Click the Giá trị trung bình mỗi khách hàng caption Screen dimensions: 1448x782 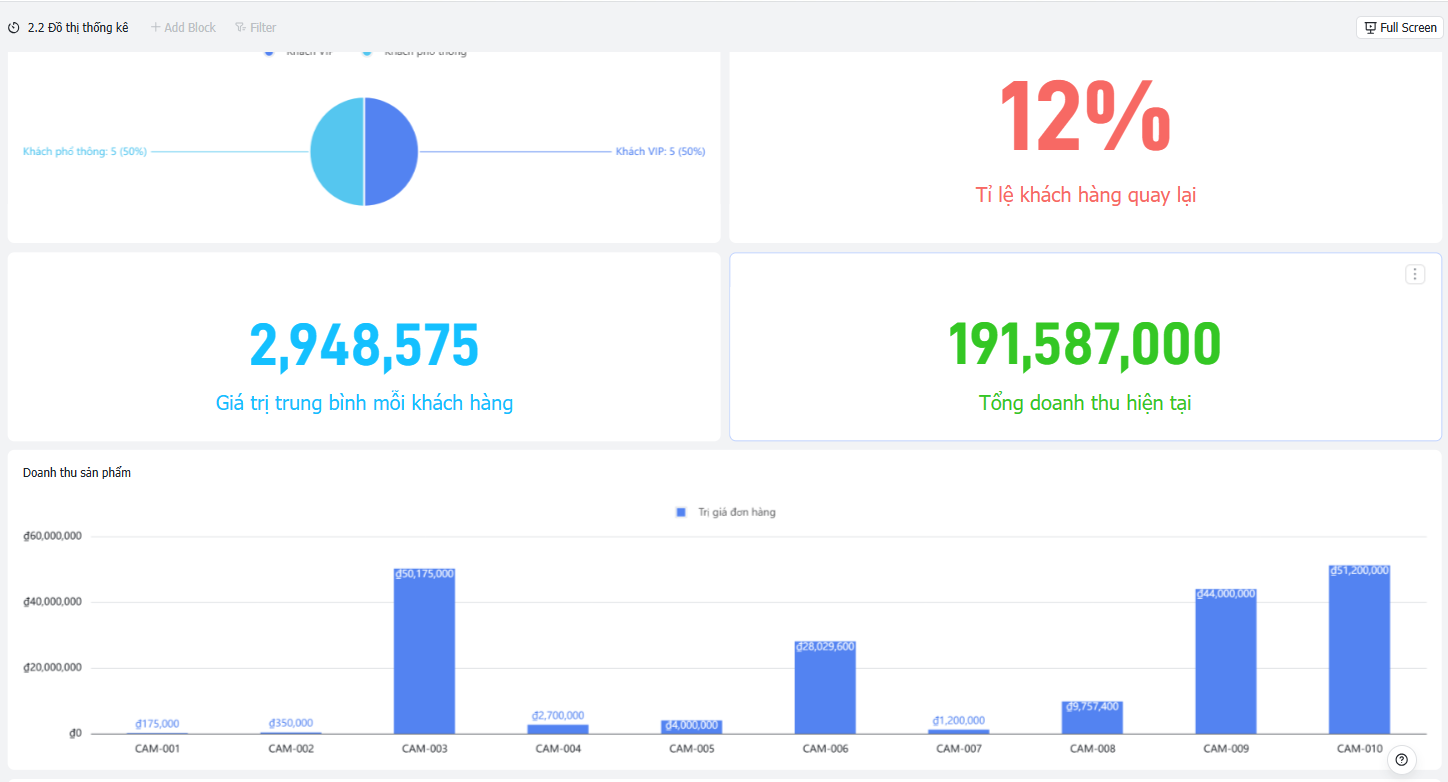pos(364,404)
